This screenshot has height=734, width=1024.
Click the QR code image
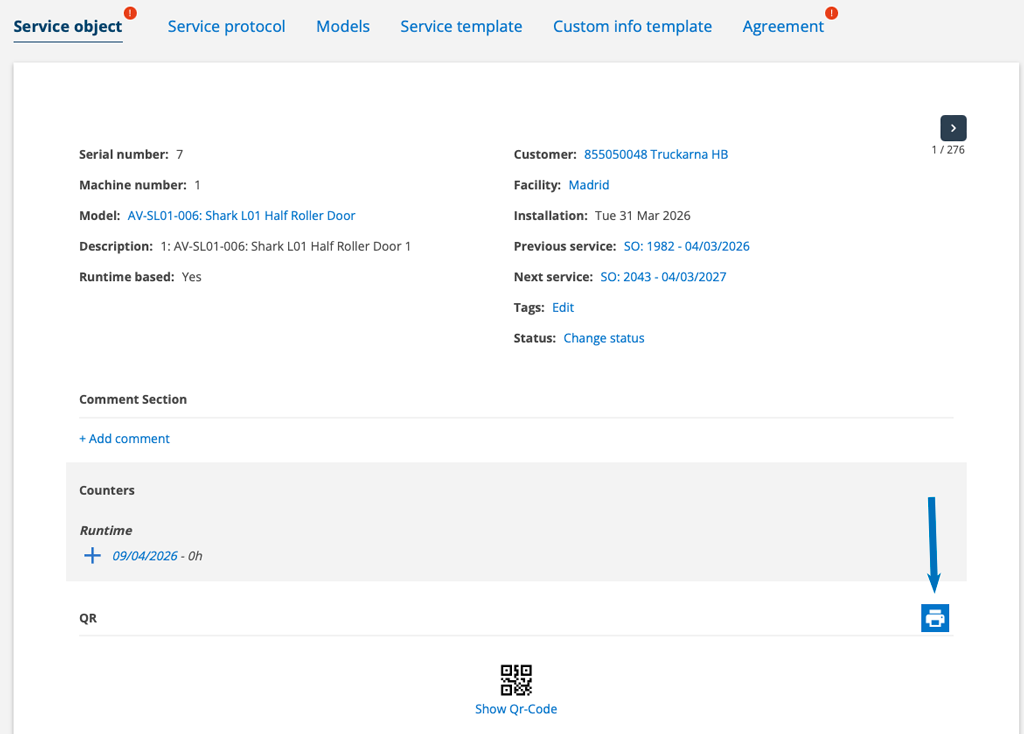(x=516, y=680)
